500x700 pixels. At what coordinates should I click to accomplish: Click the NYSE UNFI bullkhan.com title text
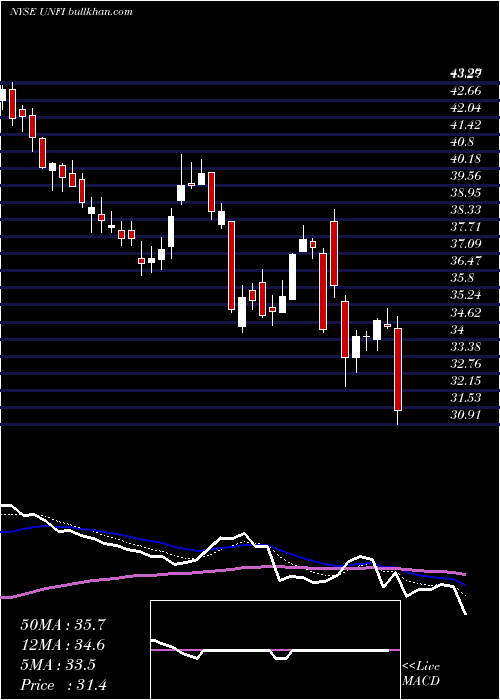[x=71, y=12]
